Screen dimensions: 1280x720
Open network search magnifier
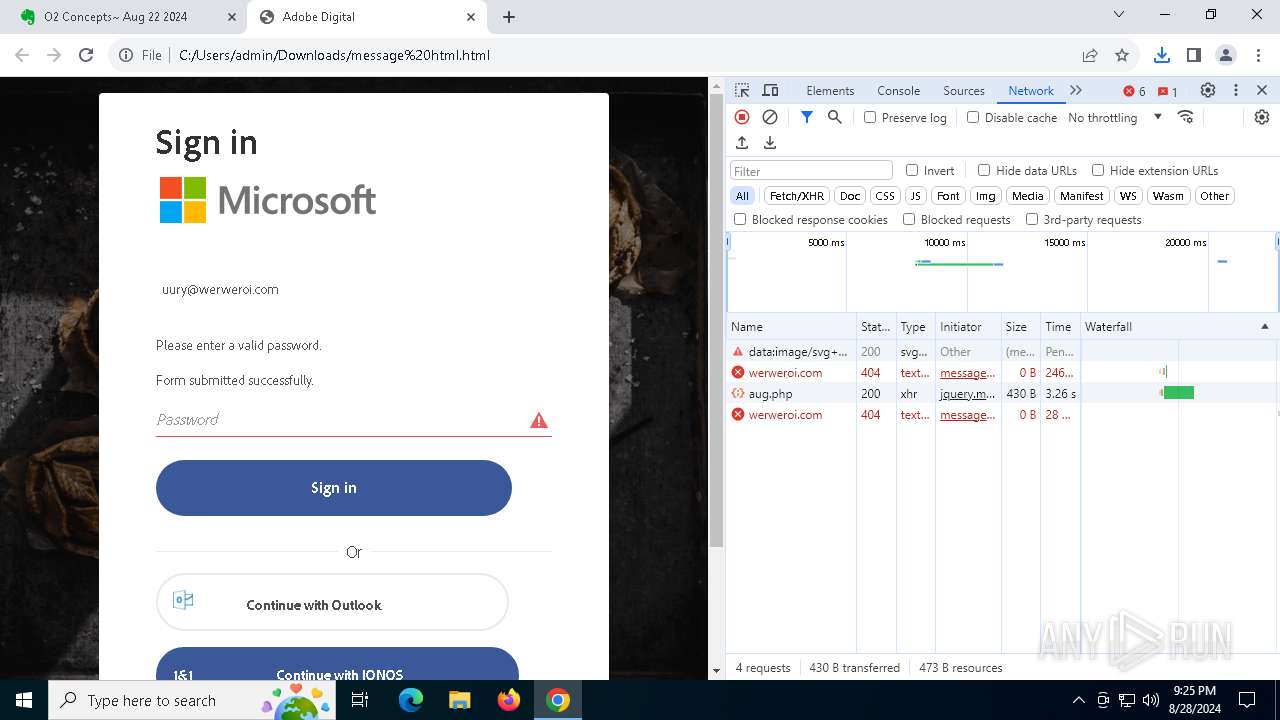tap(835, 117)
